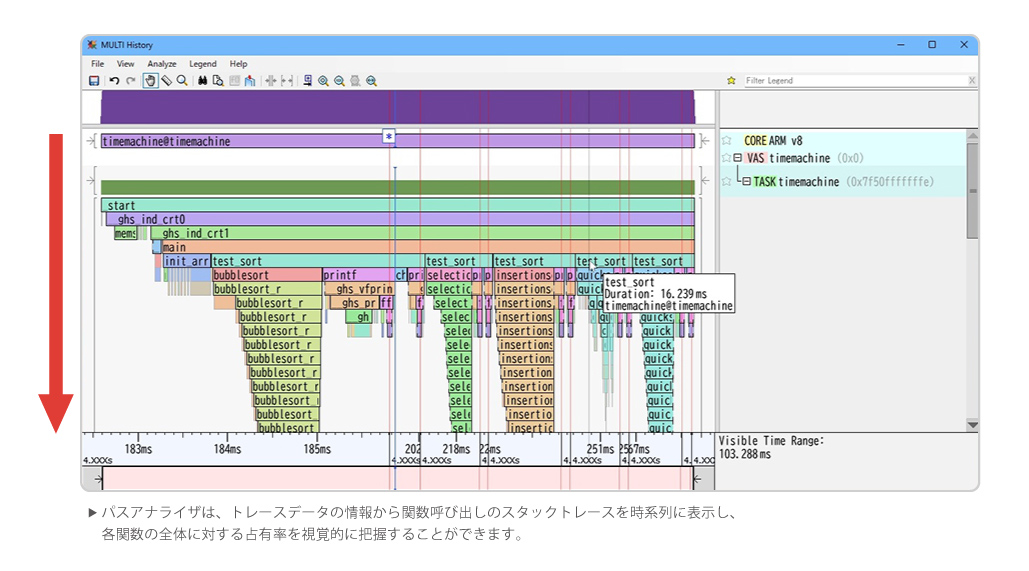The height and width of the screenshot is (571, 1029).
Task: Click the Save icon in the toolbar
Action: click(x=94, y=81)
